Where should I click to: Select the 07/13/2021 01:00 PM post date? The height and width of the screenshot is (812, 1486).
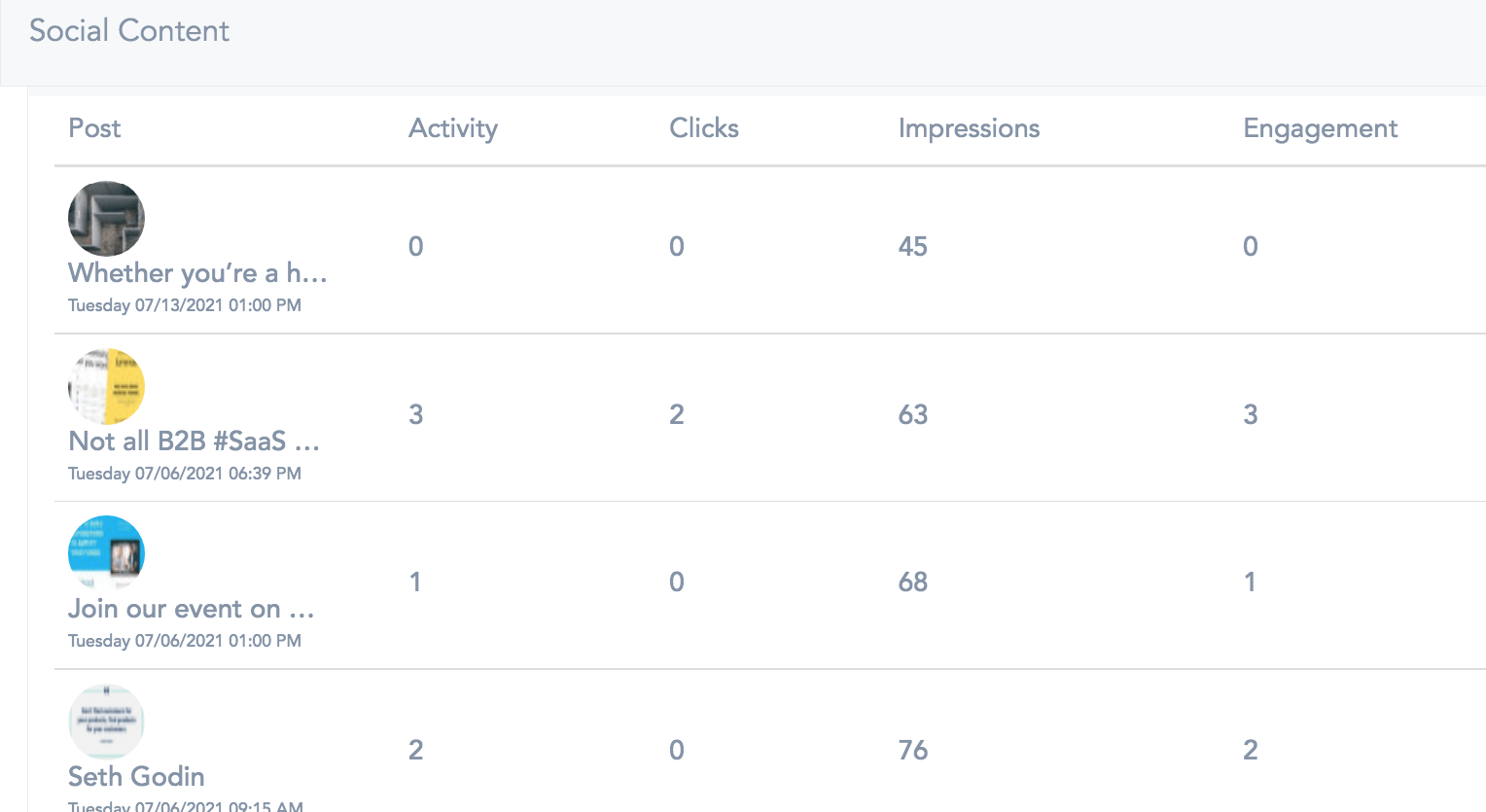(x=218, y=305)
